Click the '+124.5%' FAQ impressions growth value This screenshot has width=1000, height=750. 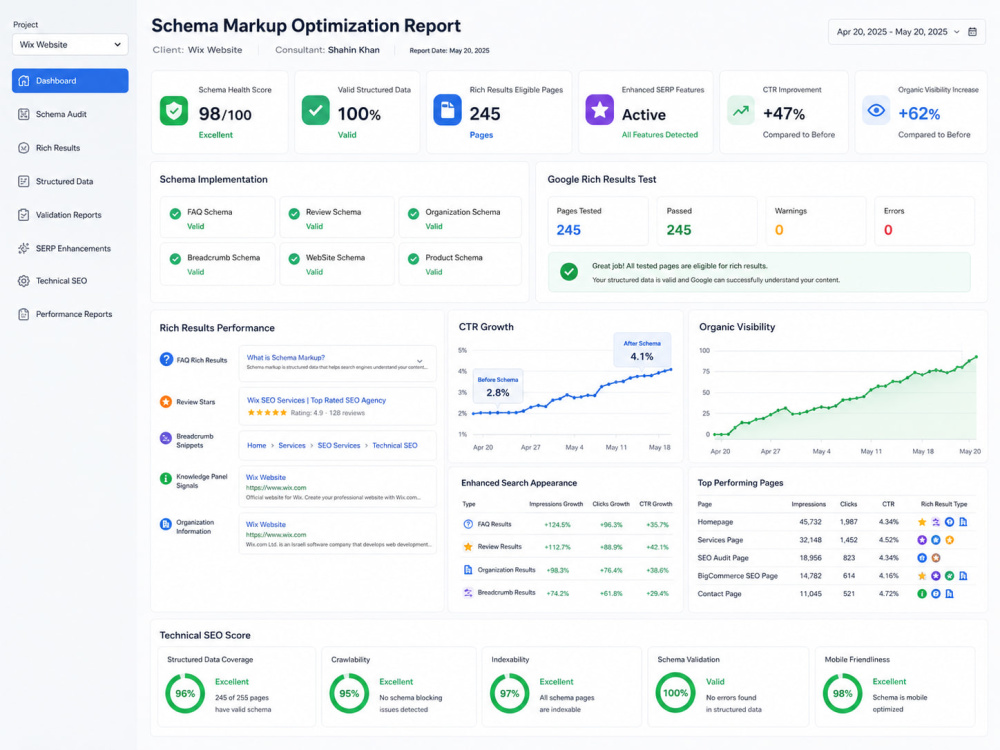(x=557, y=525)
